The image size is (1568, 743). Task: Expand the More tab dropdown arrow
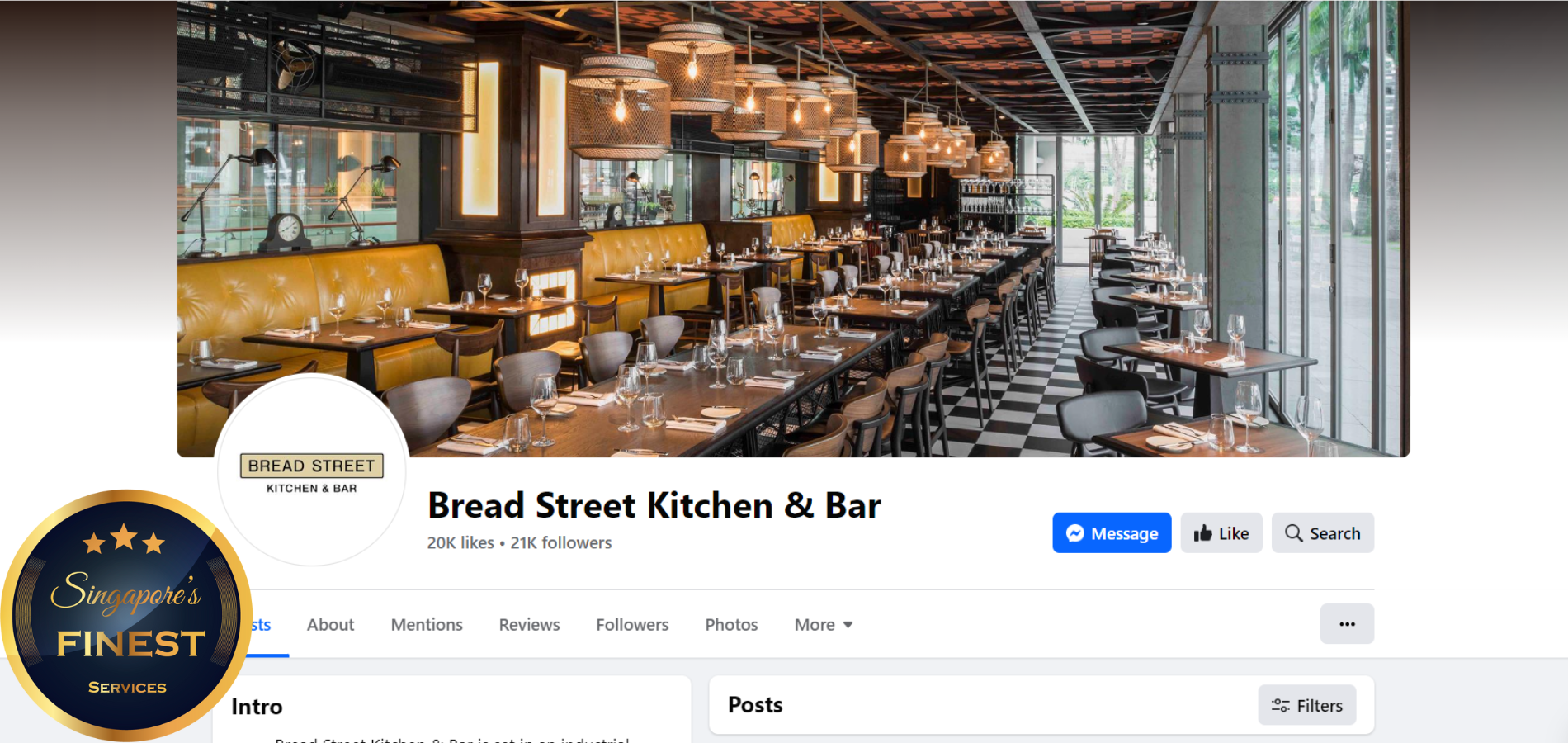click(x=848, y=625)
